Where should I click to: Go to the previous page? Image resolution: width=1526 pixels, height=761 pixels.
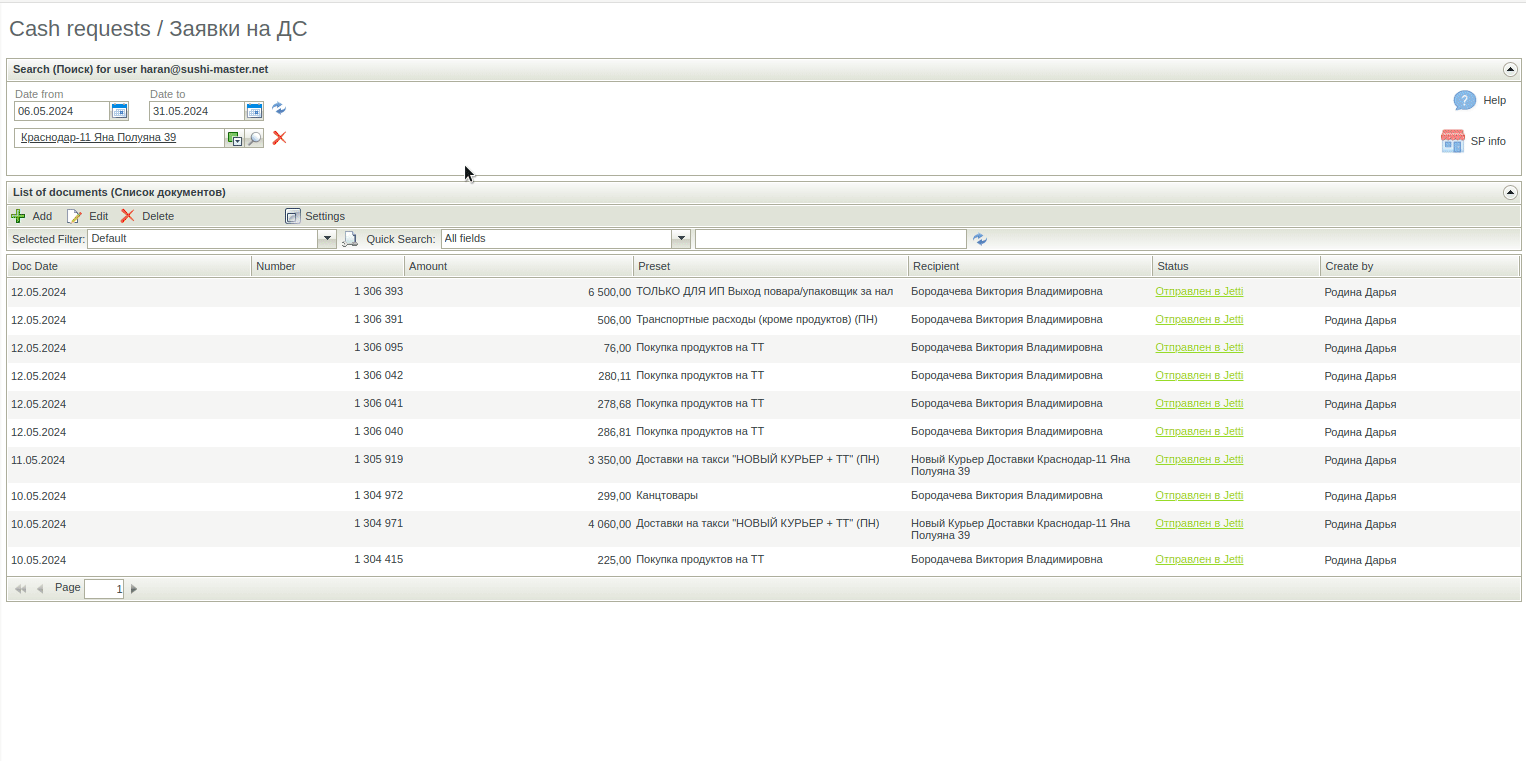[40, 589]
